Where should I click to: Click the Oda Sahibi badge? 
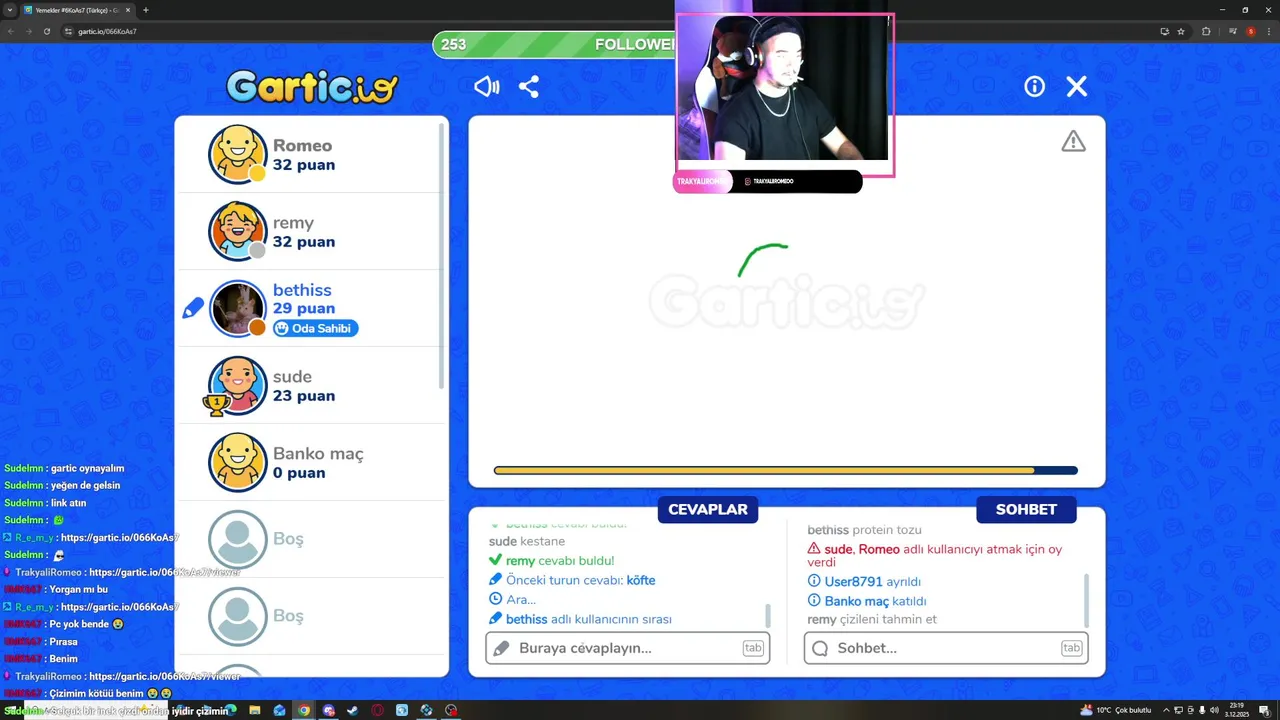pos(316,328)
